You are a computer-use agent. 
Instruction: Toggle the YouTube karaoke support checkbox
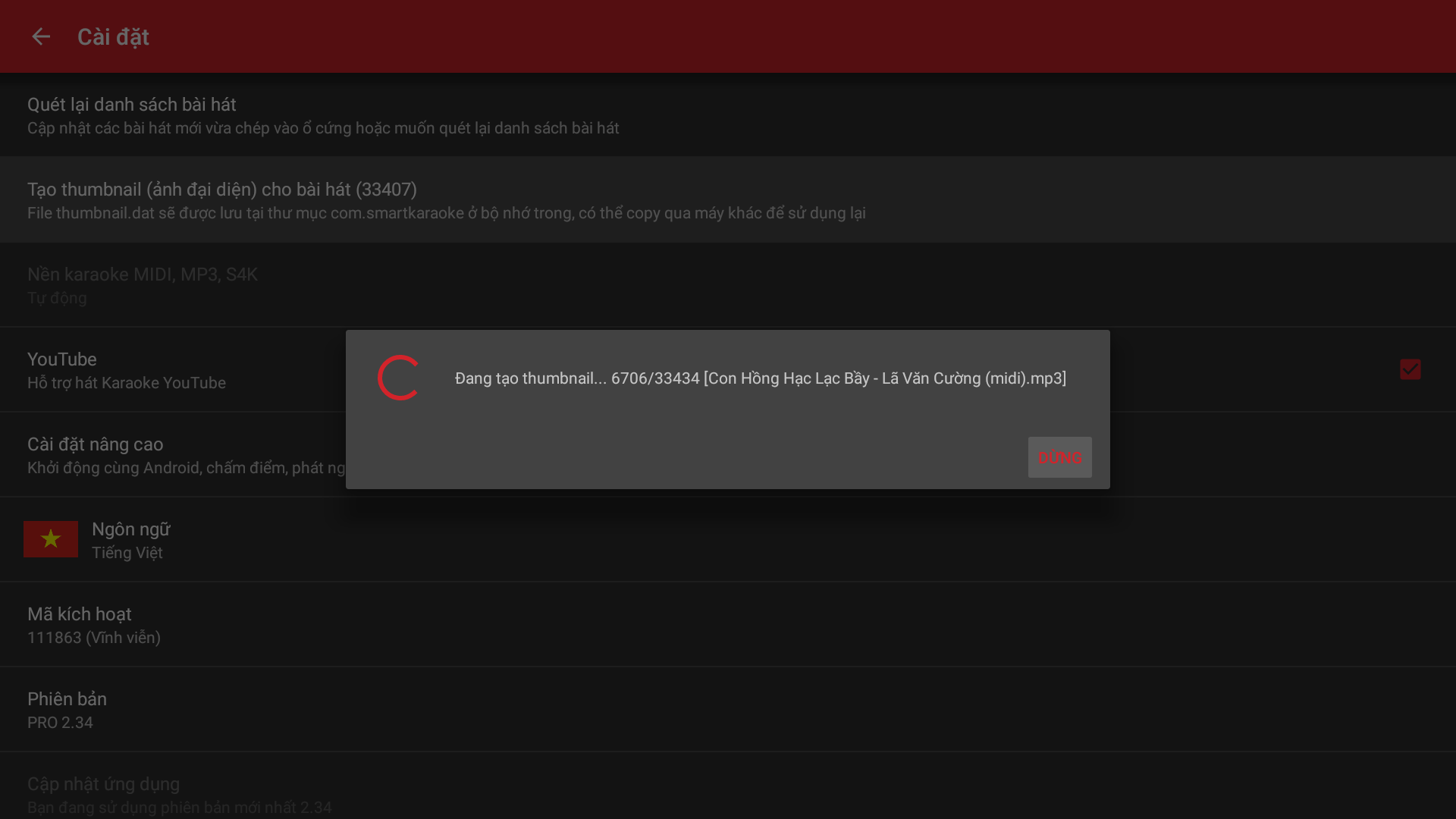1410,369
